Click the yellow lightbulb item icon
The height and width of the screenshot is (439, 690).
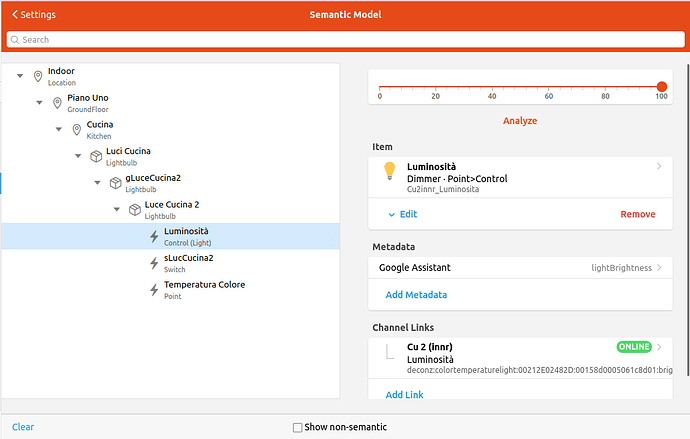(x=390, y=171)
